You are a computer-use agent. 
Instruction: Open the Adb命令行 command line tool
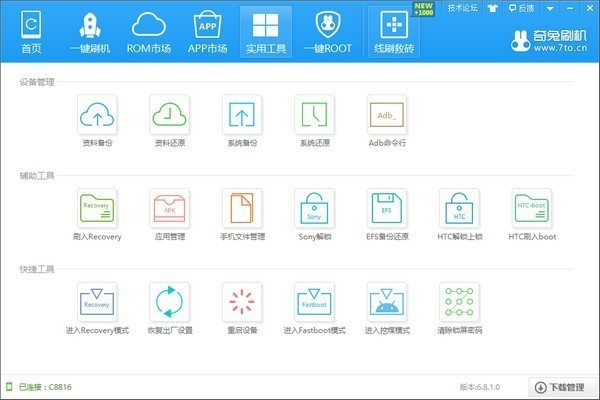(387, 115)
